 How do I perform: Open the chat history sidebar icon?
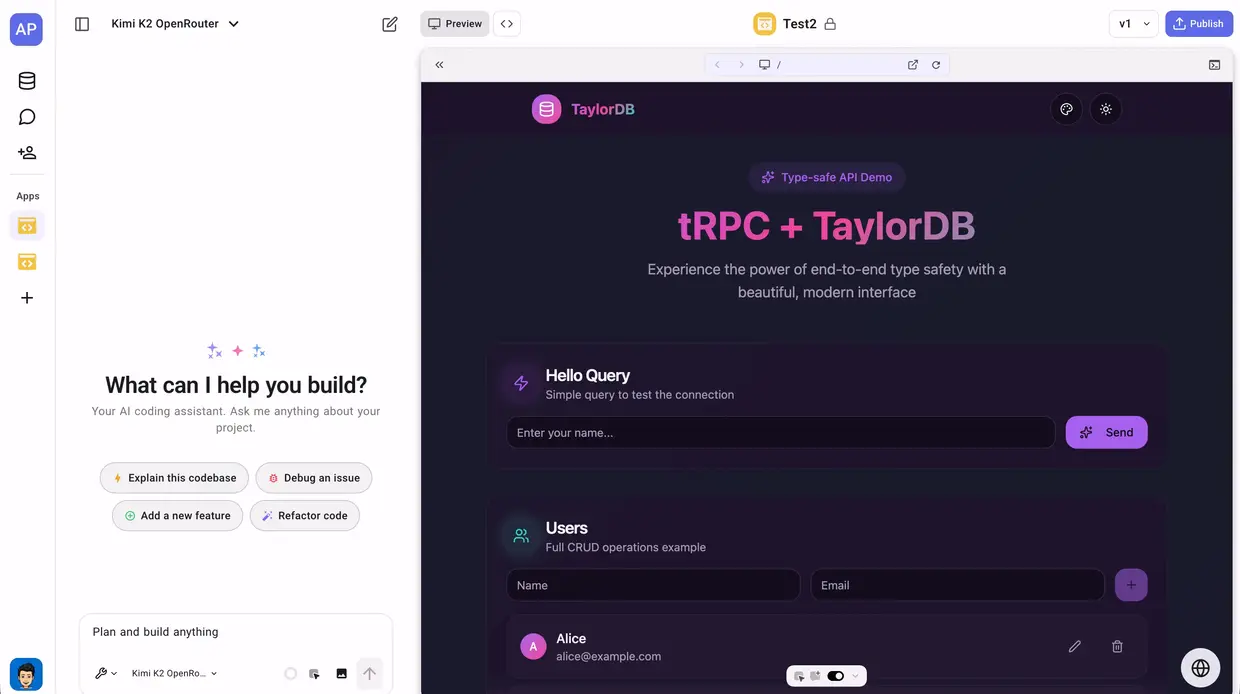(27, 116)
